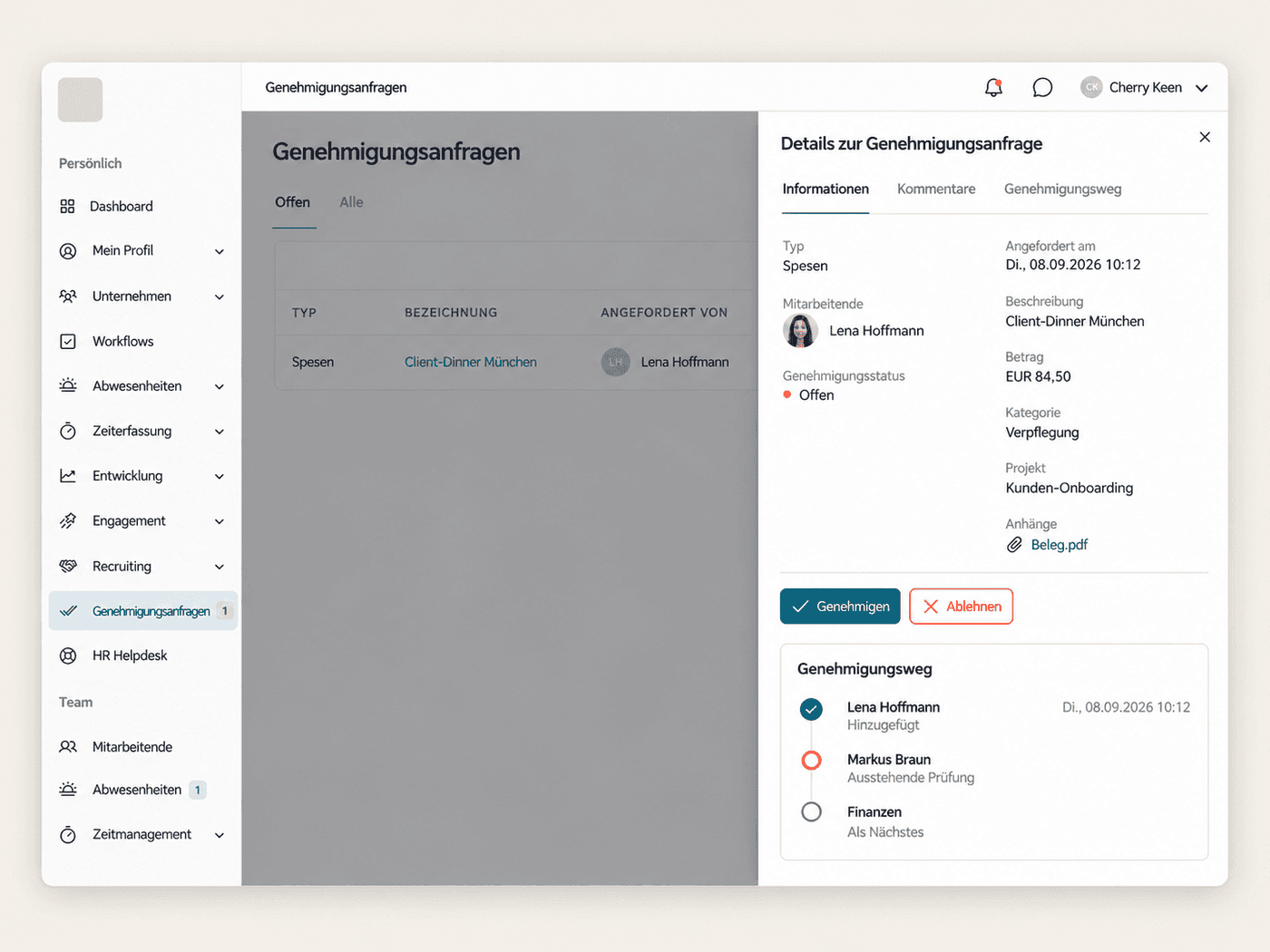Click the Dashboard grid icon

click(x=67, y=207)
